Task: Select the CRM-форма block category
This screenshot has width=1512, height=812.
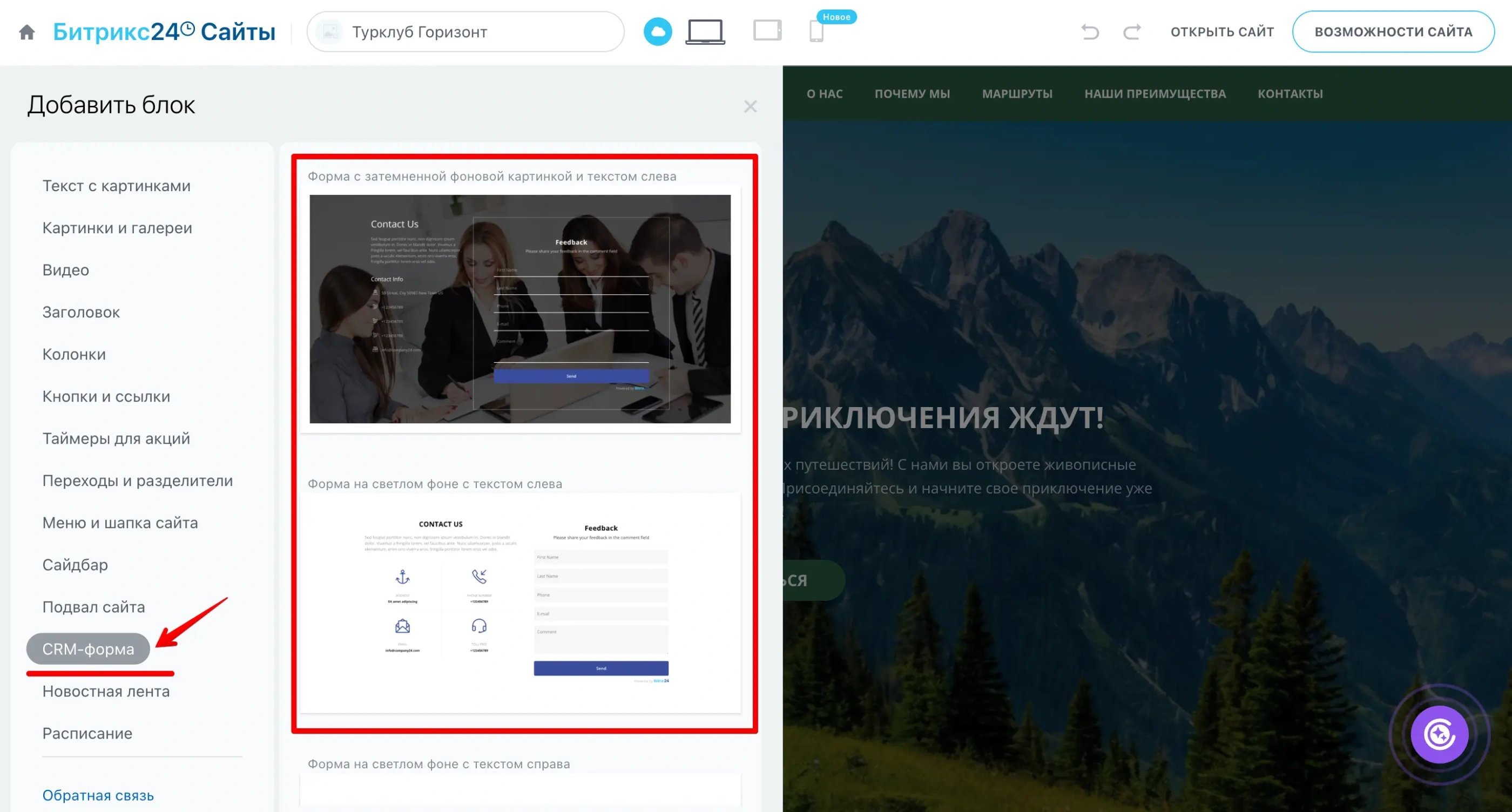Action: tap(88, 649)
